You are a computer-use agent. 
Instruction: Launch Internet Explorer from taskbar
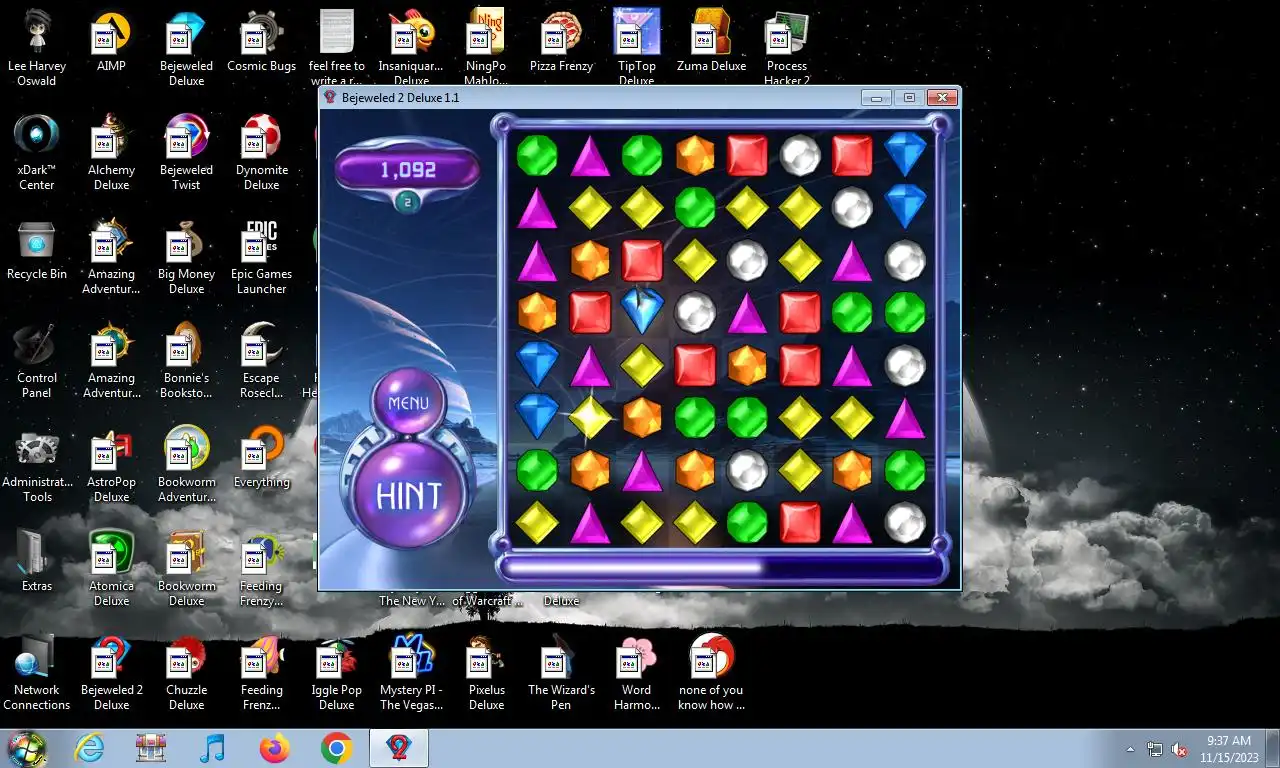(x=89, y=748)
